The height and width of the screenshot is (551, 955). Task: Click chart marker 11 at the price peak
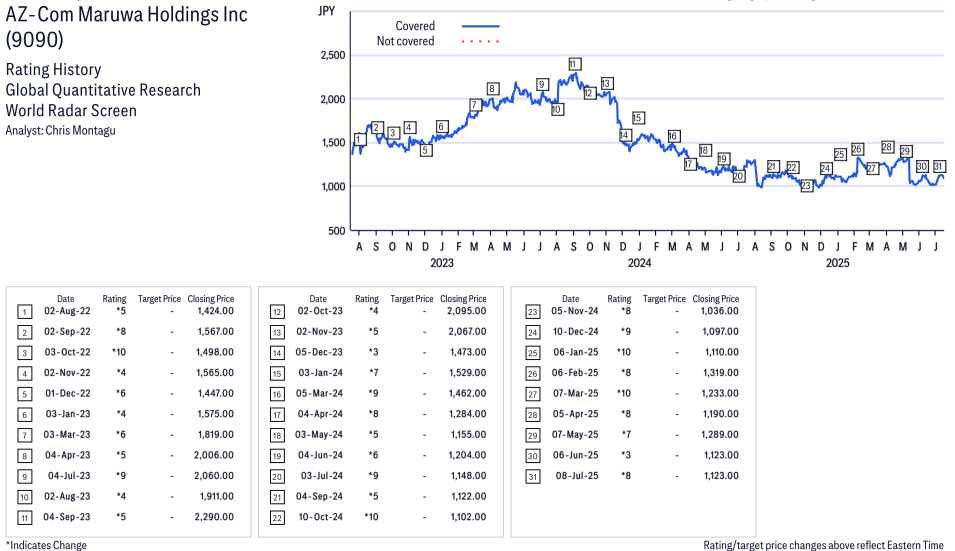pos(574,64)
